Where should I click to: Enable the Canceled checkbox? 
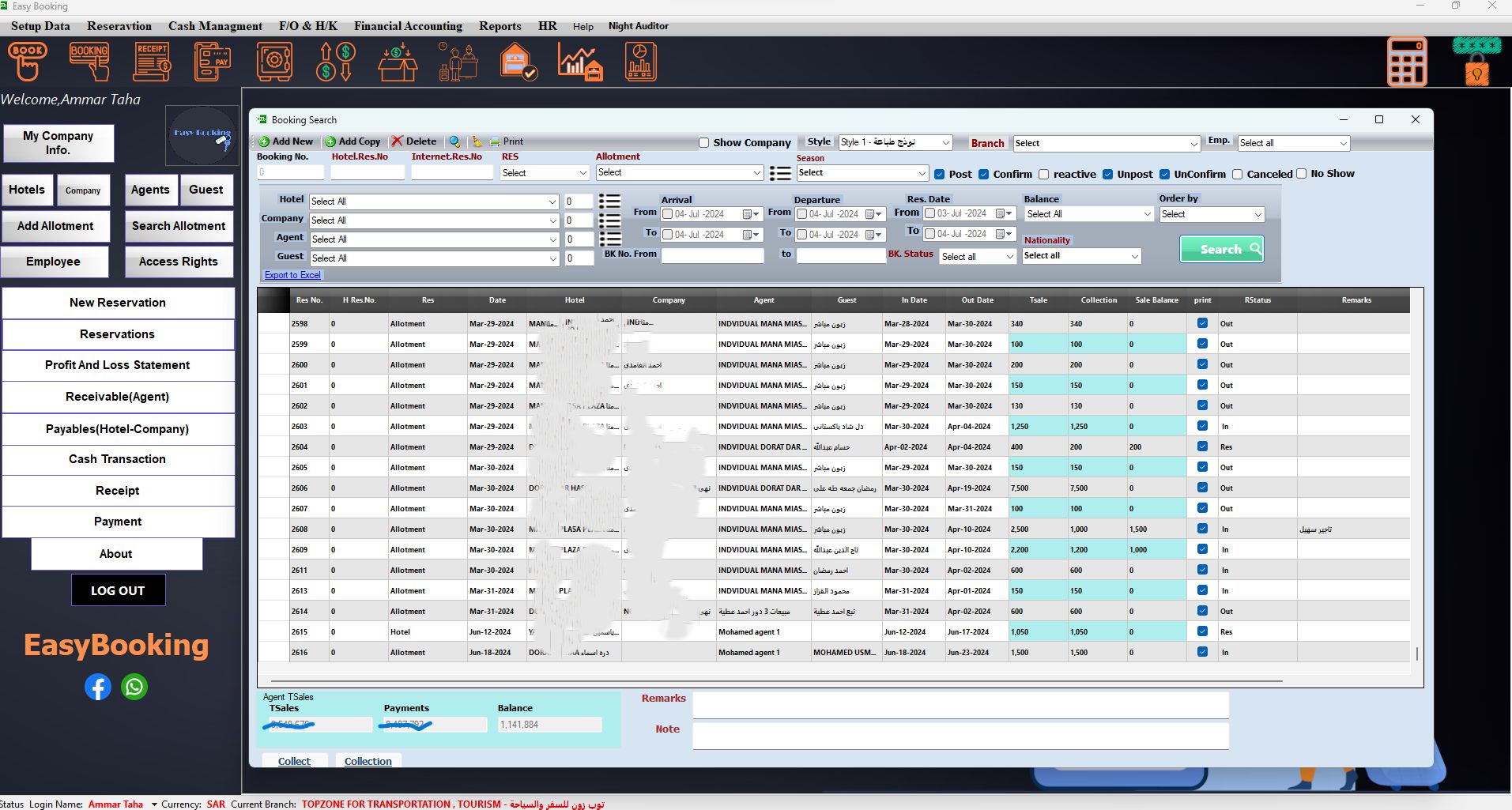pos(1237,175)
